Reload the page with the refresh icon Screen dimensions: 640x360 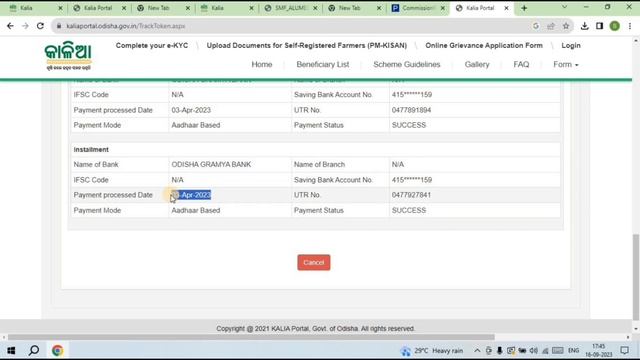click(x=40, y=26)
